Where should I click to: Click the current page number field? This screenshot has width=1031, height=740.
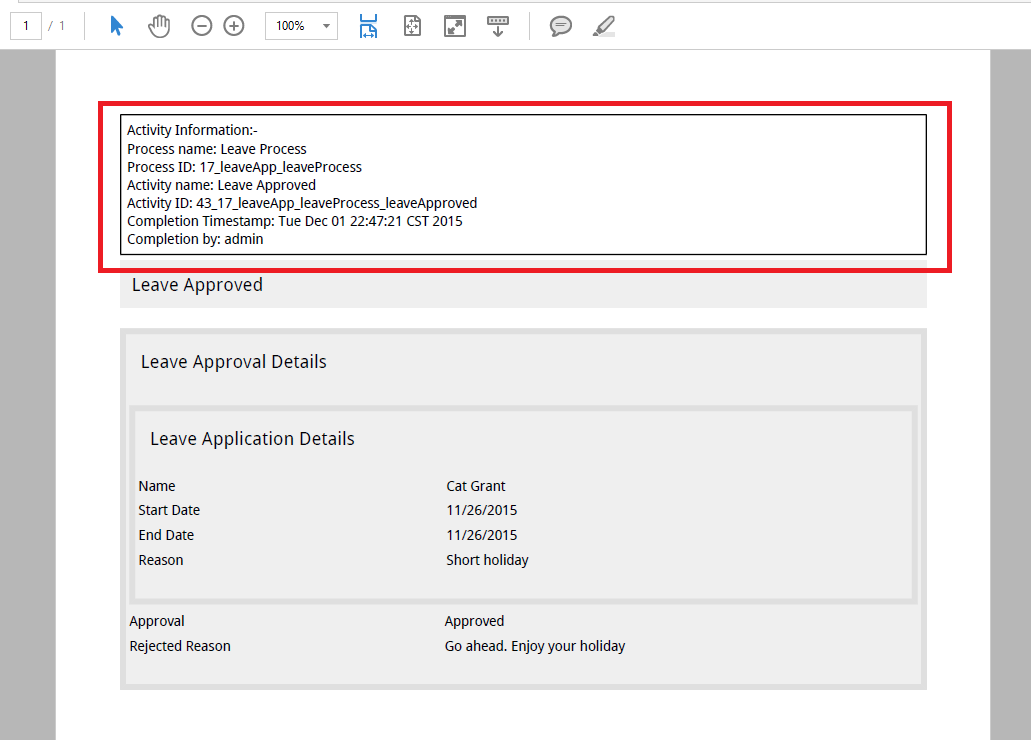[x=25, y=26]
